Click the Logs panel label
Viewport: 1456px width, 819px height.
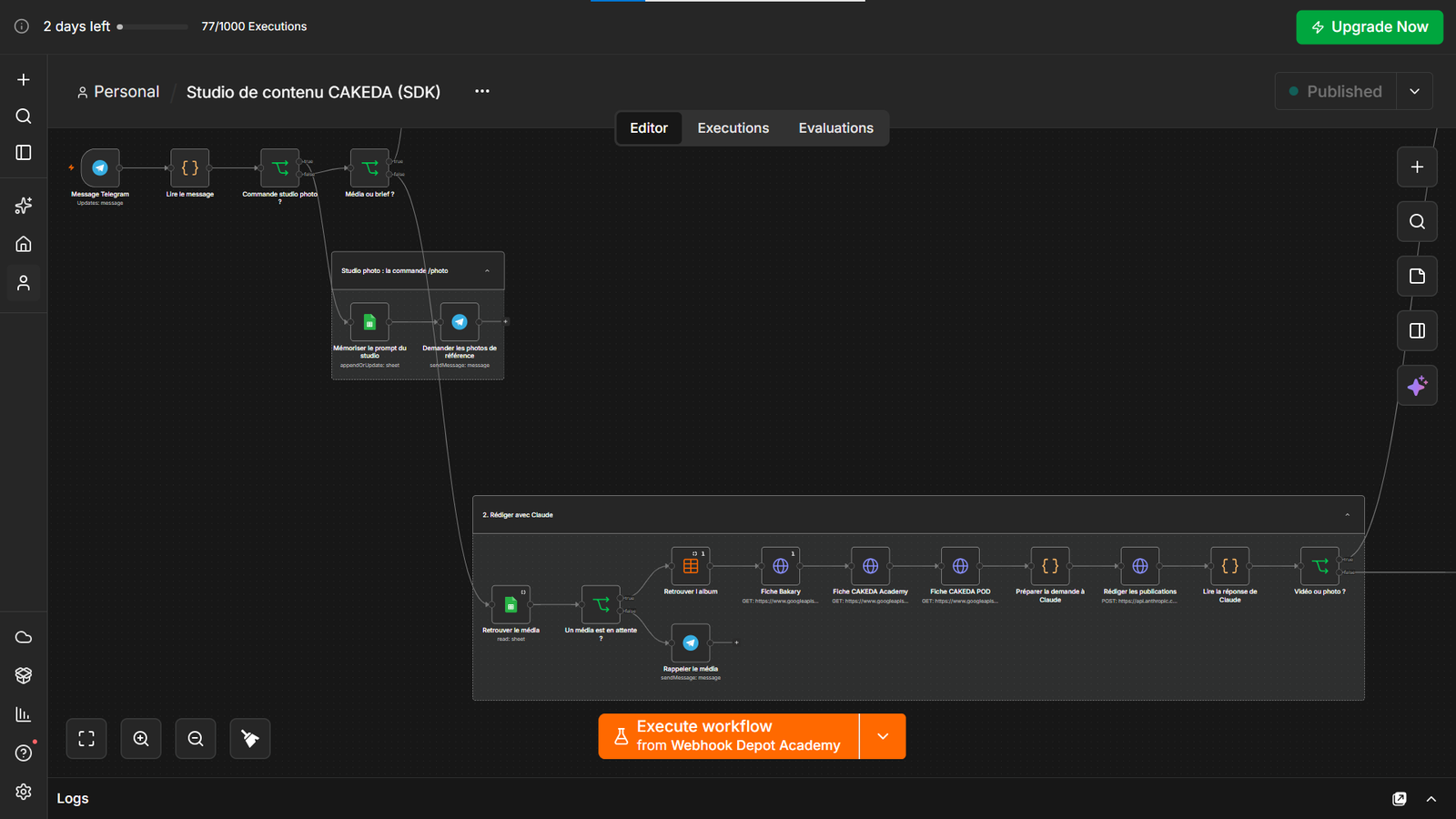click(x=73, y=798)
